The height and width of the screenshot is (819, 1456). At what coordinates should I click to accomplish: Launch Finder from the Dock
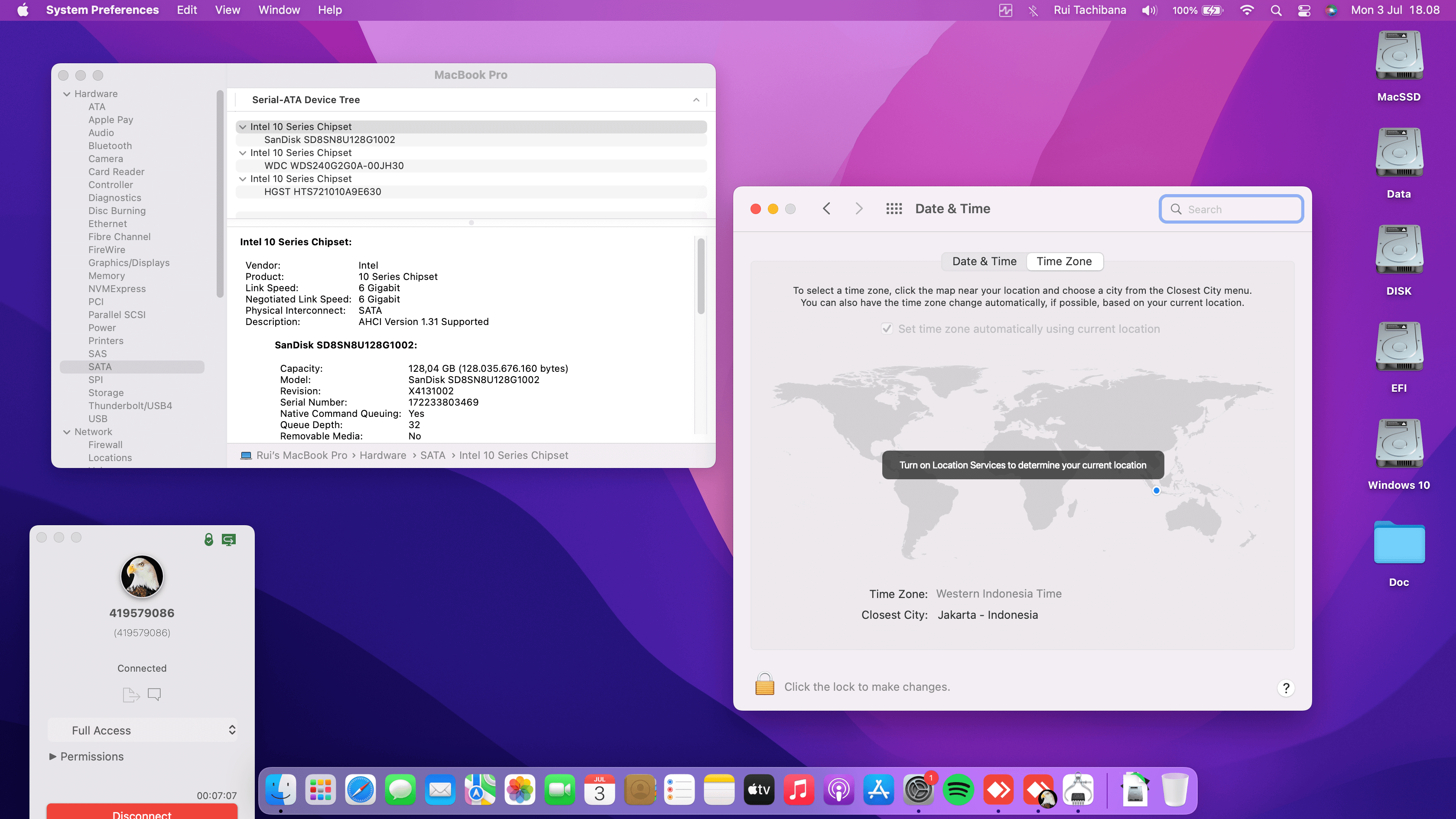click(x=281, y=790)
